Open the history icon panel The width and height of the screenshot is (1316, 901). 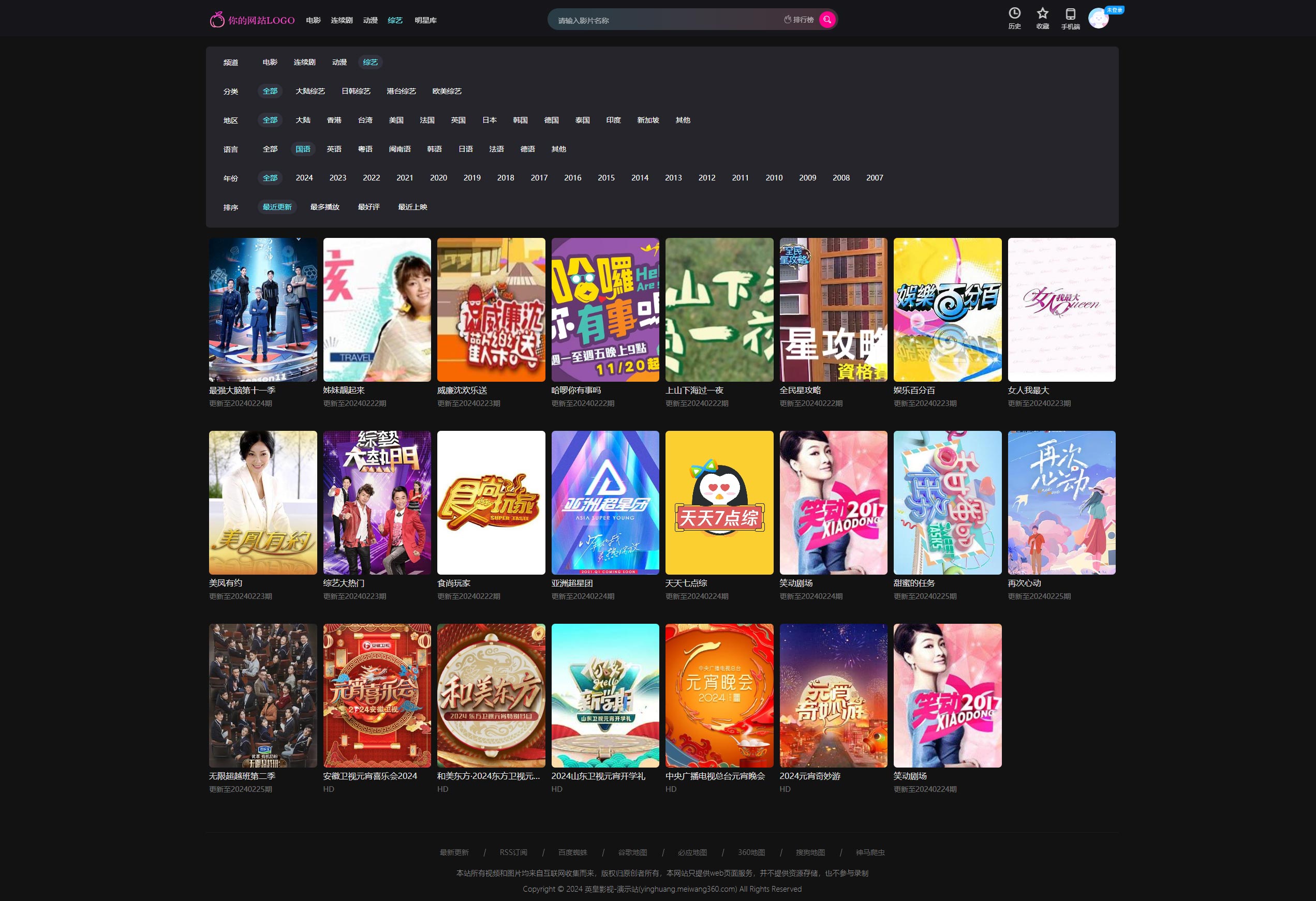point(1011,18)
